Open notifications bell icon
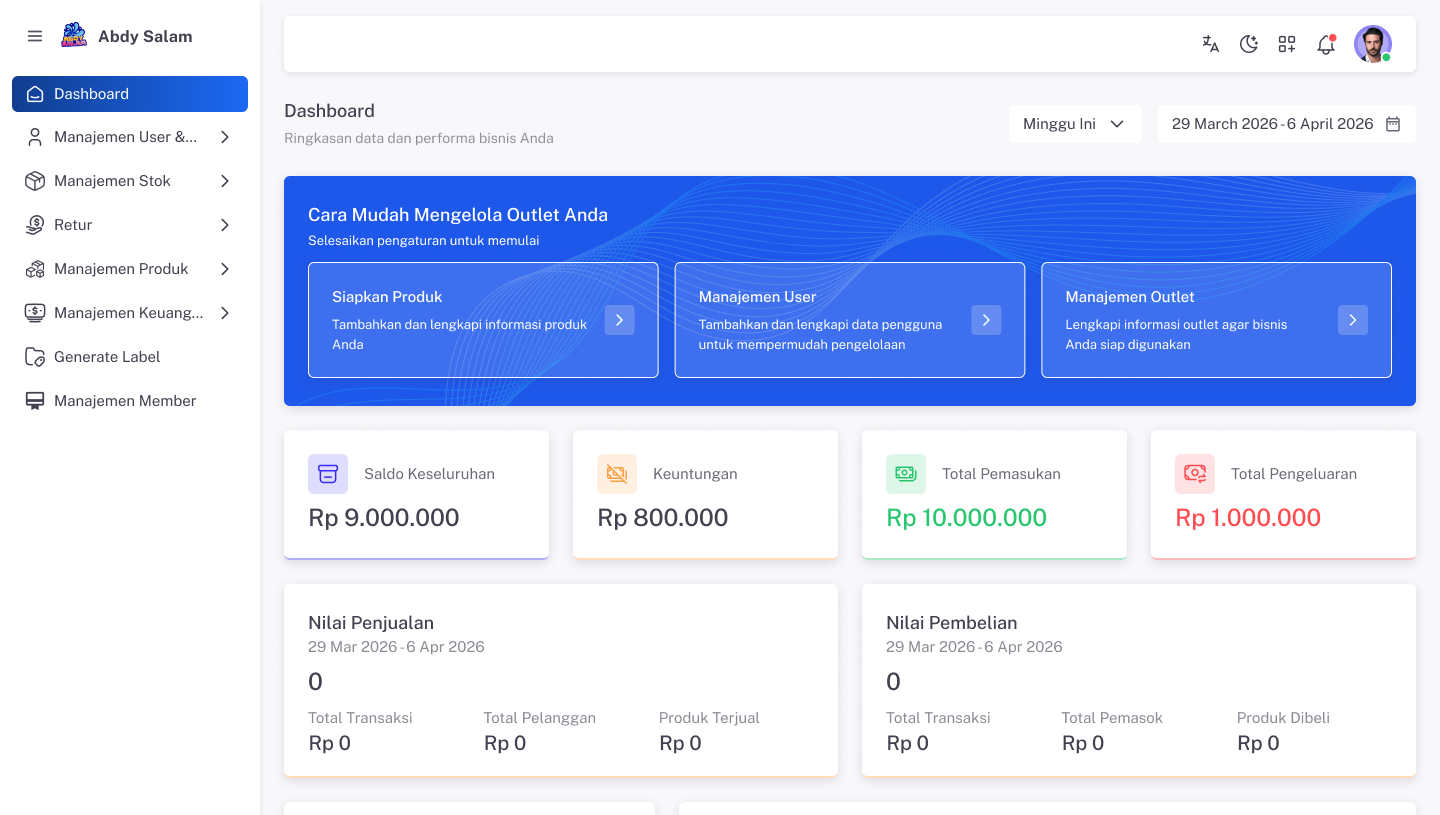This screenshot has width=1440, height=815. point(1326,44)
